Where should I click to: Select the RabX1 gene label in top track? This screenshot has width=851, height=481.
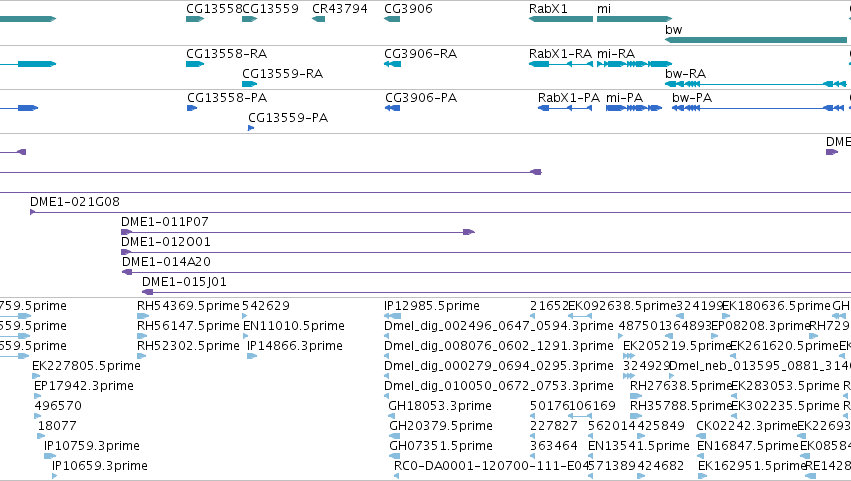(x=548, y=9)
